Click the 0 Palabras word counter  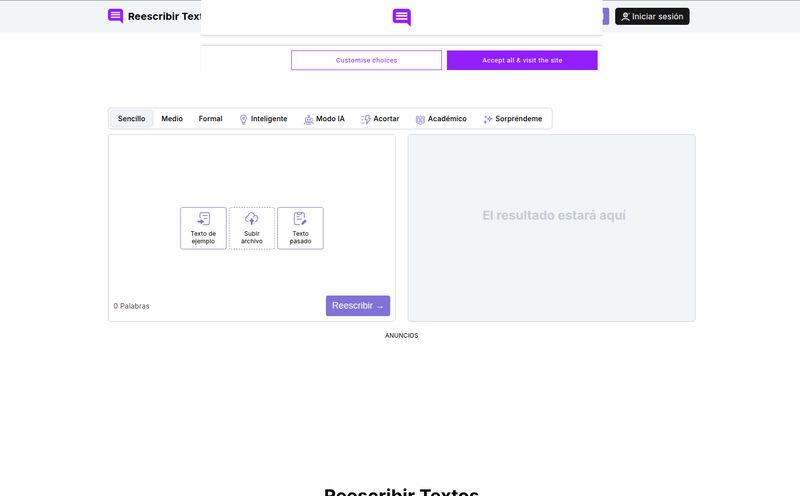click(x=131, y=306)
